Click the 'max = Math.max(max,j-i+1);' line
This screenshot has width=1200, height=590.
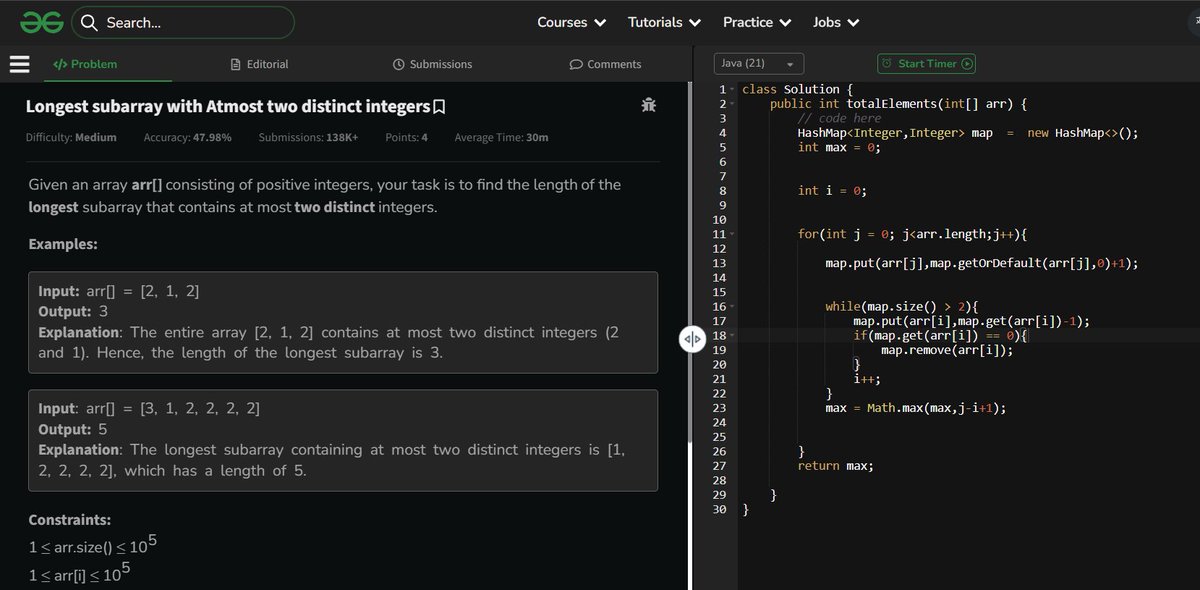(916, 408)
